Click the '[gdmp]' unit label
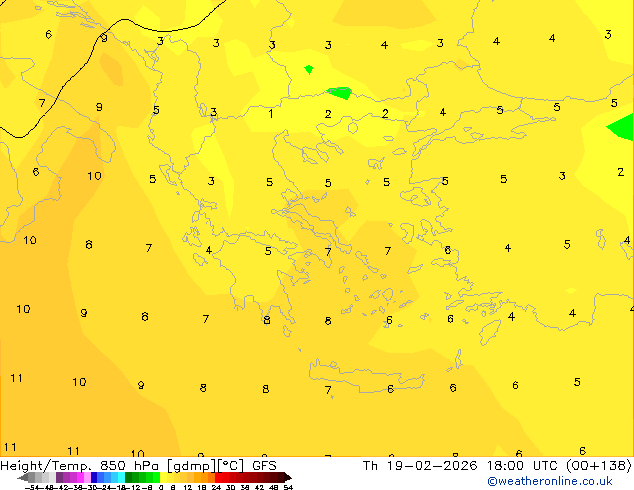The height and width of the screenshot is (490, 634). (192, 466)
